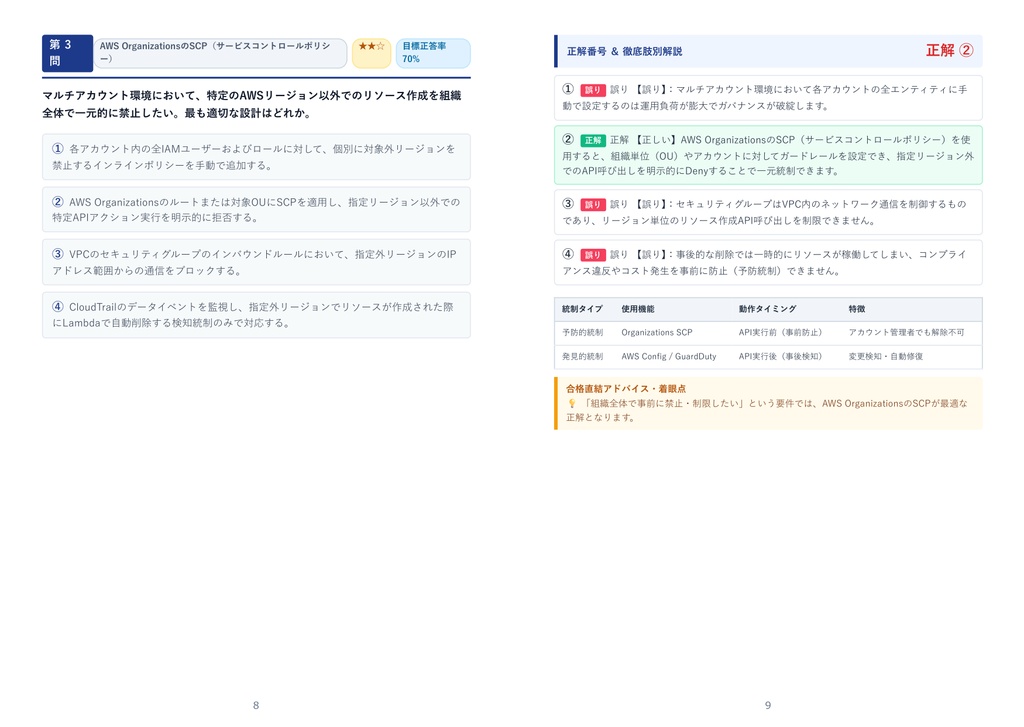Click the circled ③ number in the explanation list
1024x727 pixels.
coord(568,203)
